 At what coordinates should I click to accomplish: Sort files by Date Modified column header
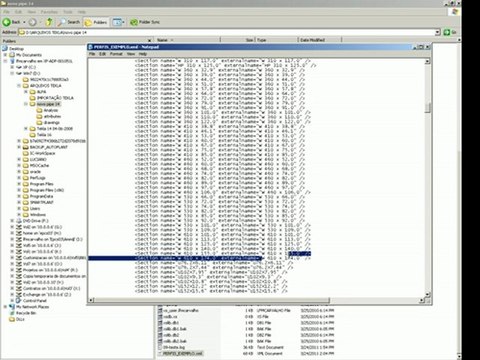(x=320, y=40)
